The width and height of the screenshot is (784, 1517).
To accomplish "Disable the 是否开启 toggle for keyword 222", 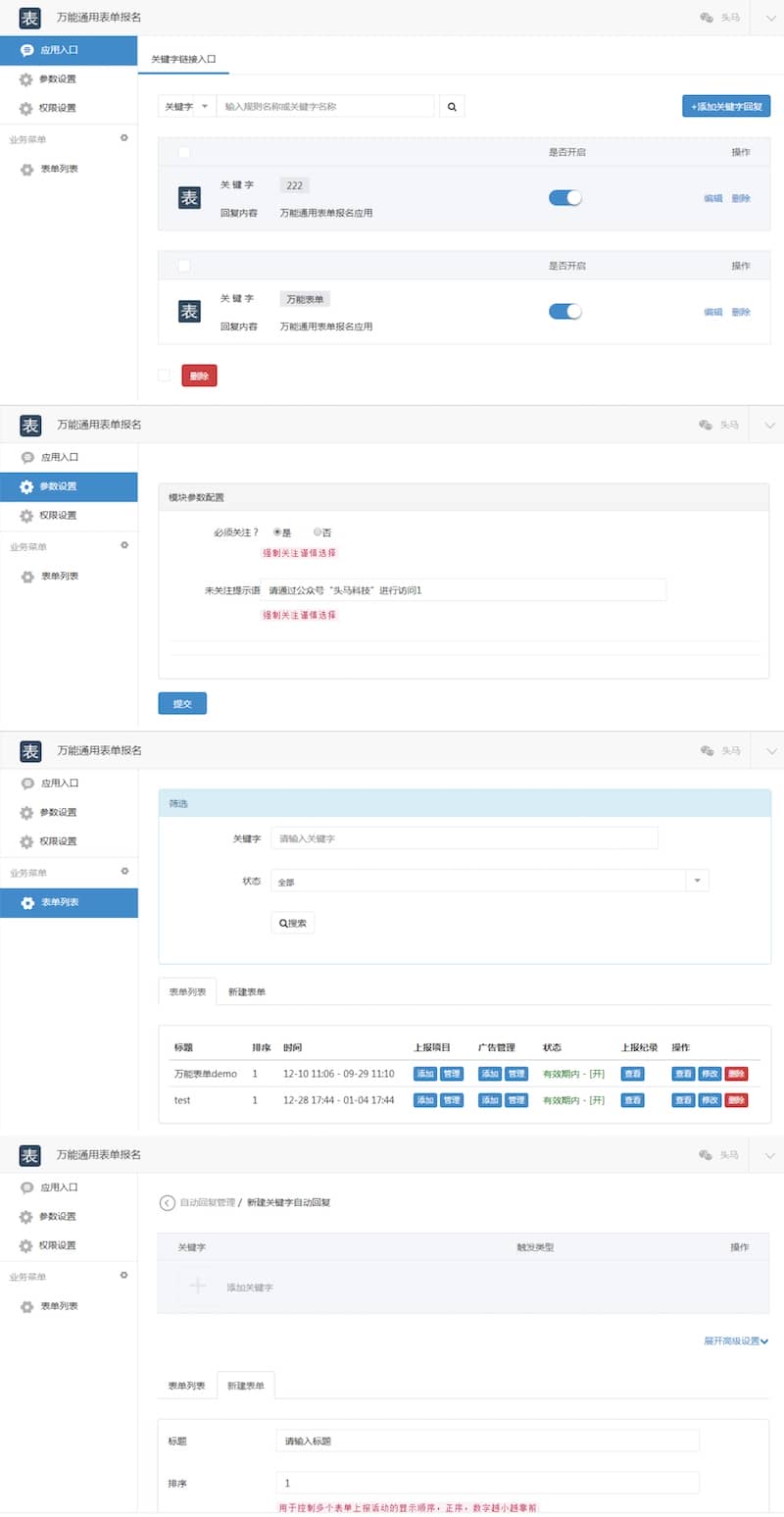I will click(565, 197).
